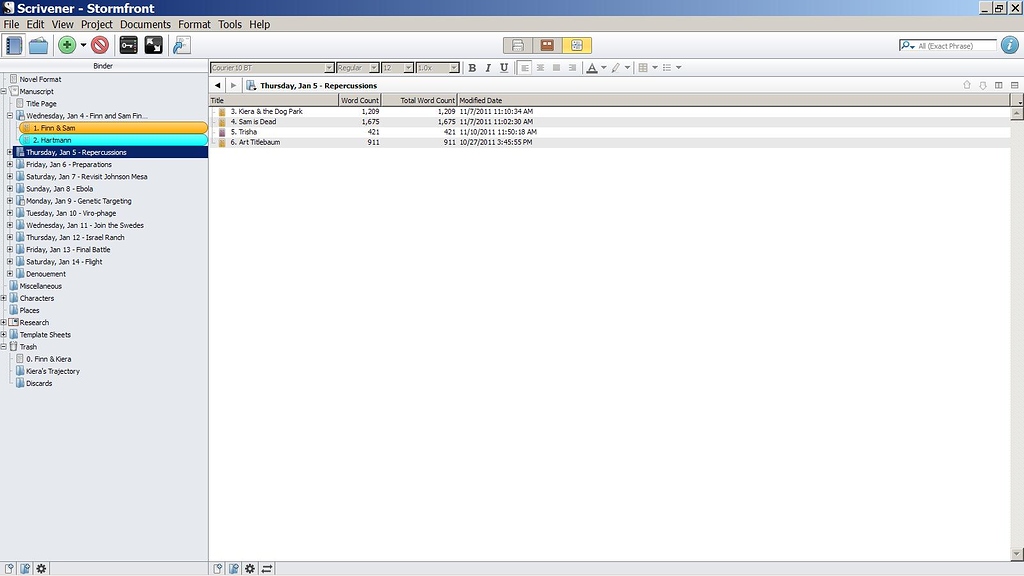This screenshot has width=1024, height=576.
Task: Toggle underline formatting
Action: (503, 67)
